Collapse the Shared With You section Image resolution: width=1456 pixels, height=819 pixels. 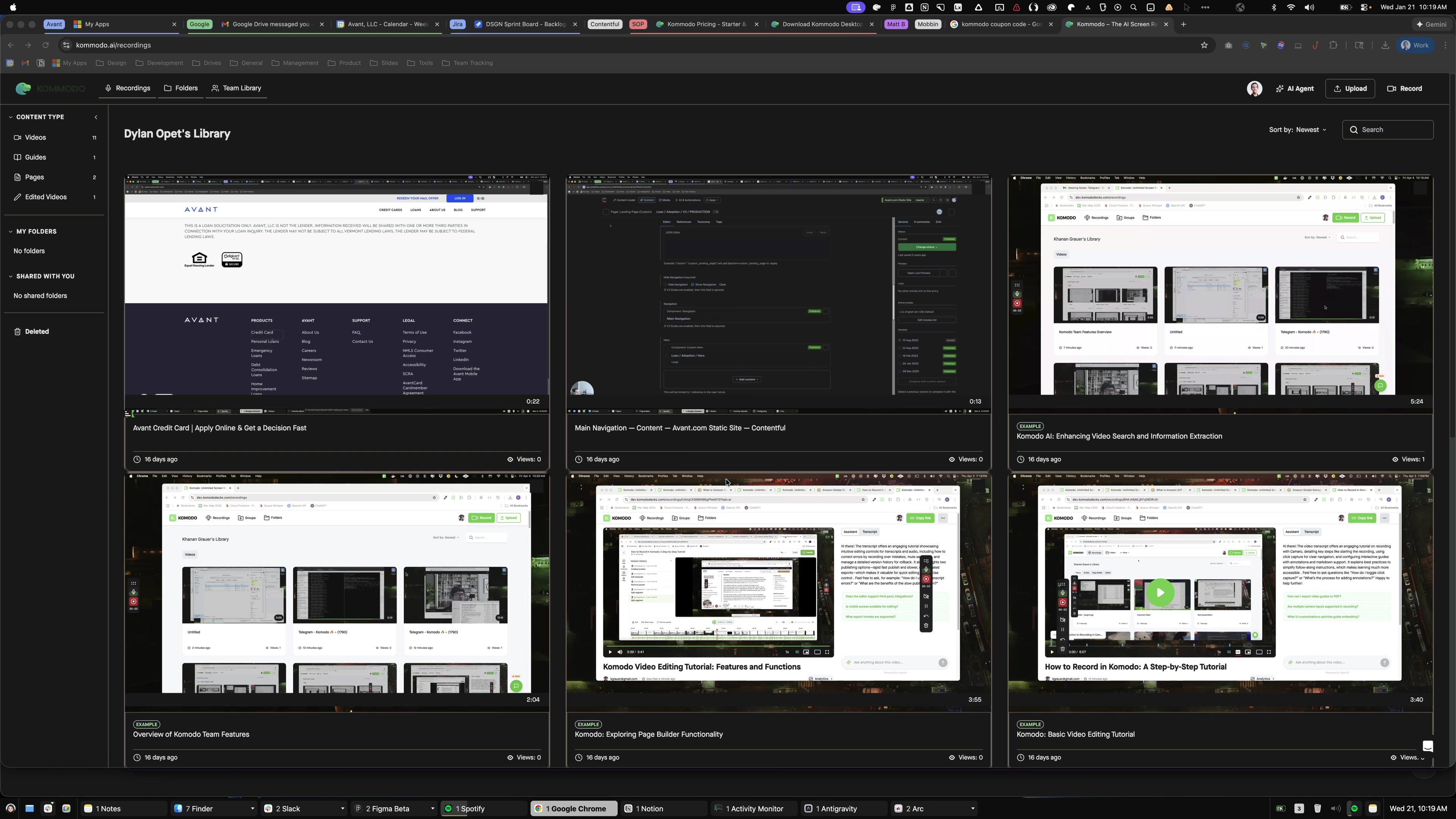click(x=11, y=276)
